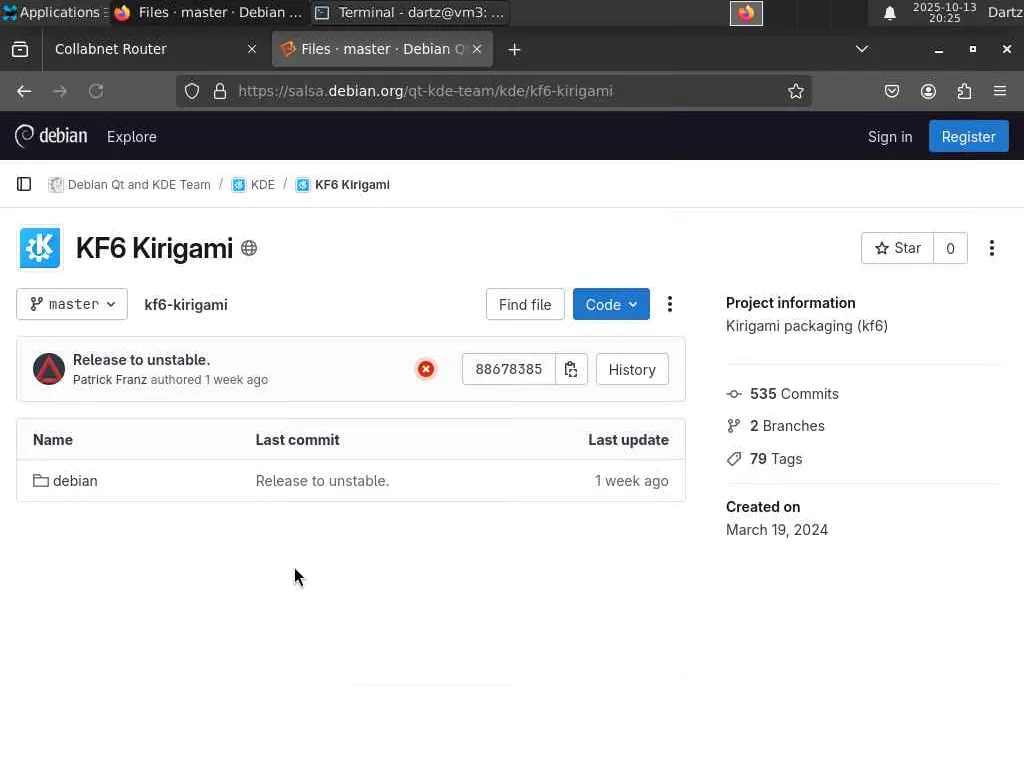The height and width of the screenshot is (768, 1024).
Task: Reload the page with refresh icon
Action: [x=96, y=91]
